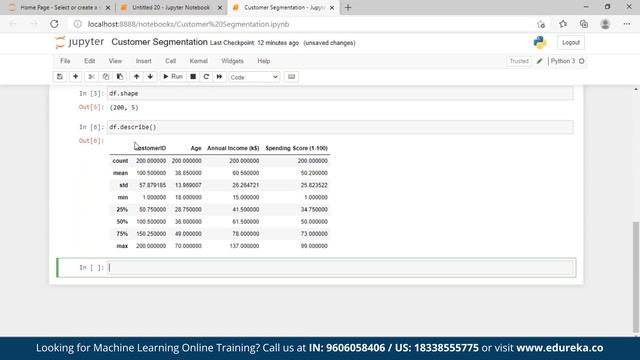The height and width of the screenshot is (360, 640).
Task: Click the Spending Score (1-100) column header
Action: [297, 148]
